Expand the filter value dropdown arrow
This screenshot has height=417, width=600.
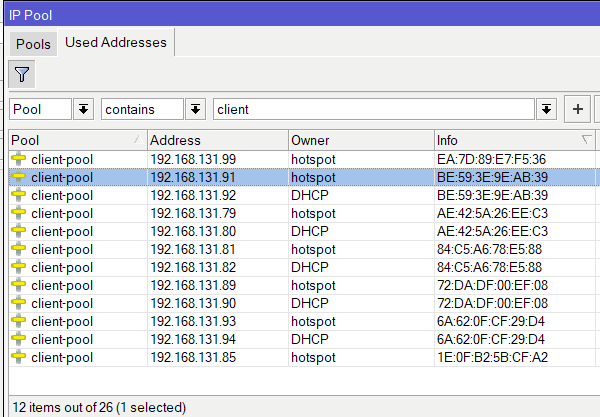click(546, 109)
